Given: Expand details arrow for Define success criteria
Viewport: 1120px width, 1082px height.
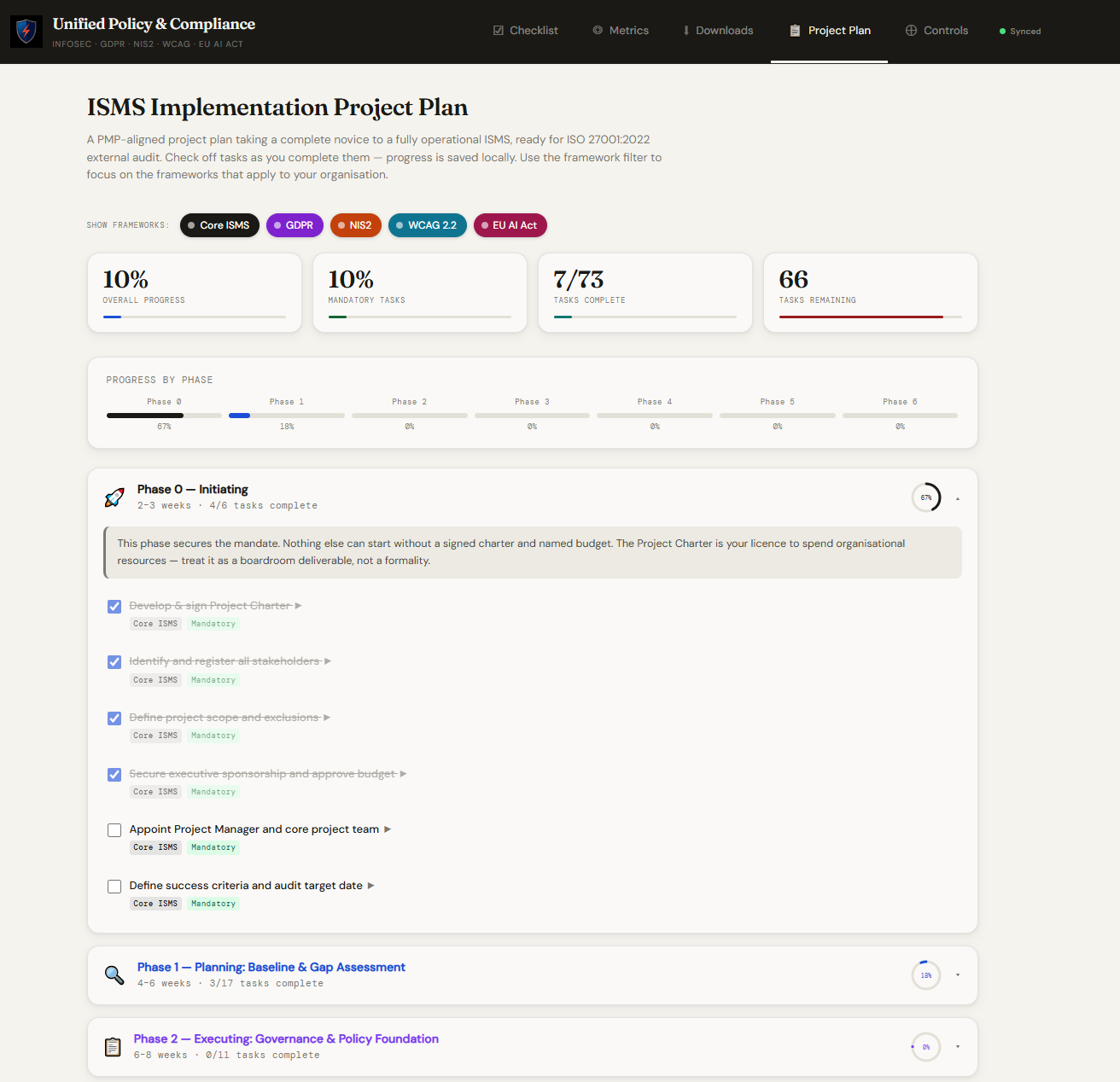Looking at the screenshot, I should [371, 886].
